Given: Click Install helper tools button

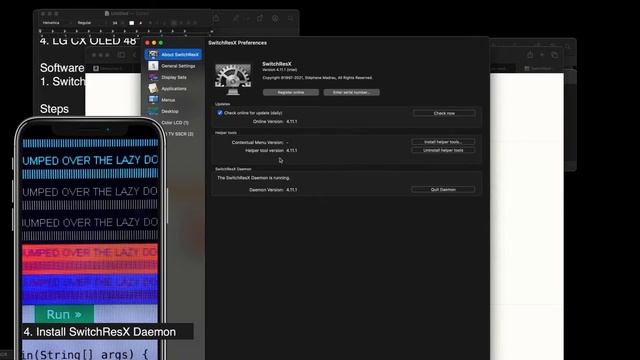Looking at the screenshot, I should coord(443,142).
